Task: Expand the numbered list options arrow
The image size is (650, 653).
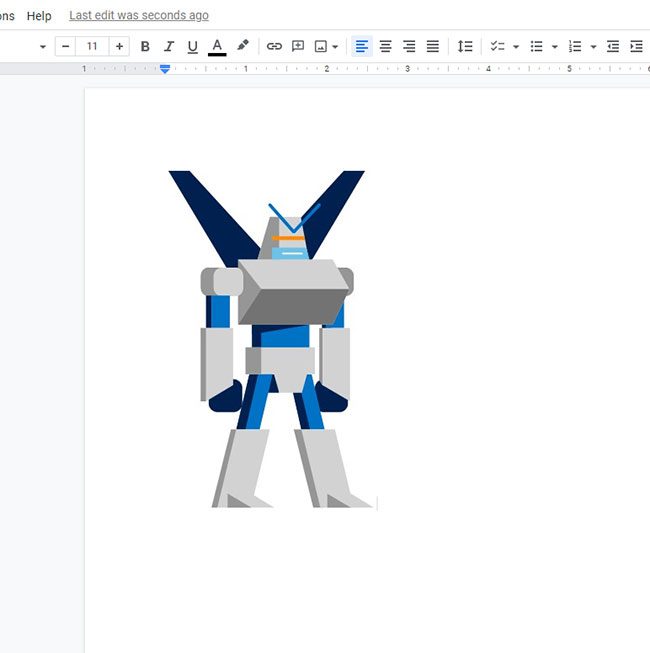Action: pyautogui.click(x=593, y=47)
